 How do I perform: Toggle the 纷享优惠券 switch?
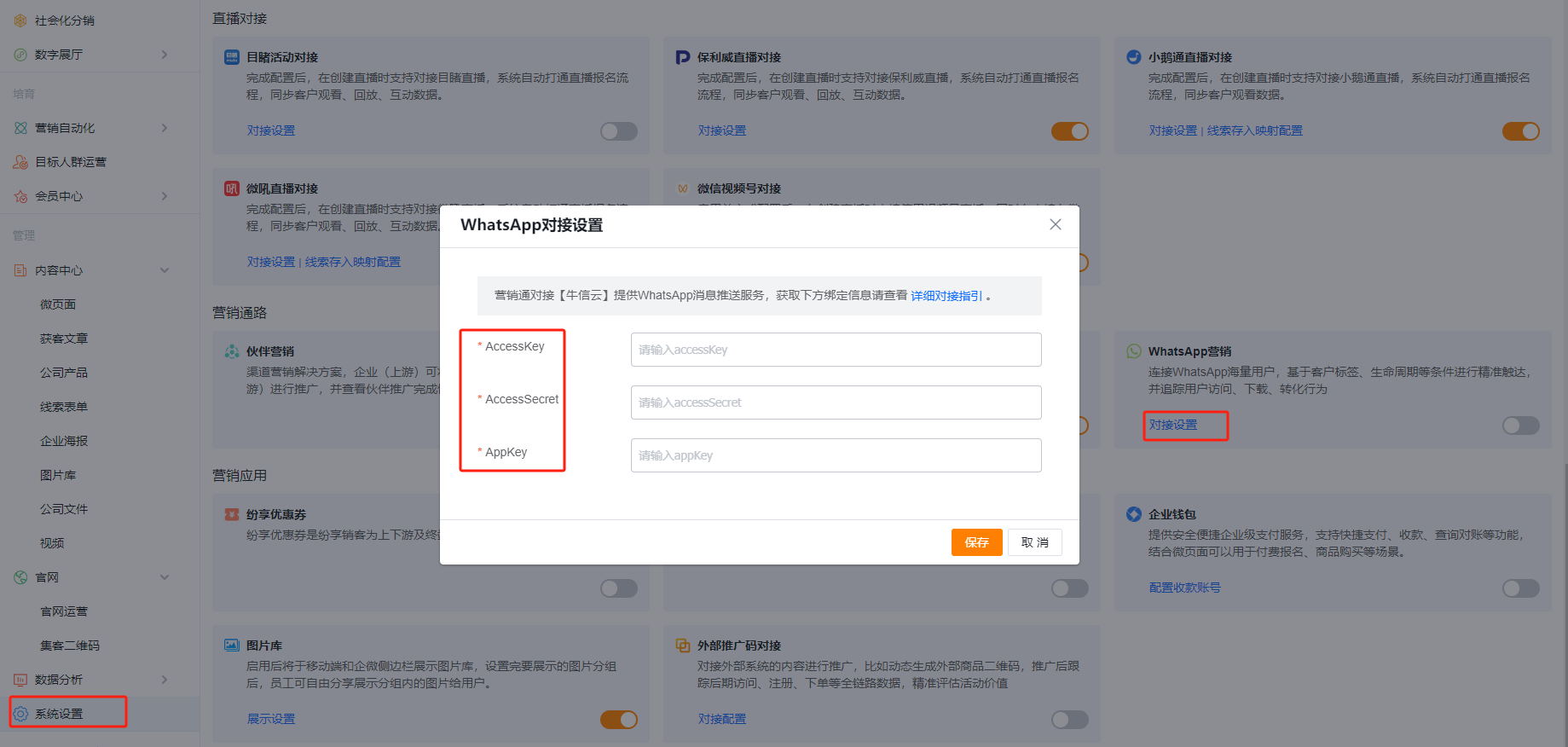(x=619, y=588)
